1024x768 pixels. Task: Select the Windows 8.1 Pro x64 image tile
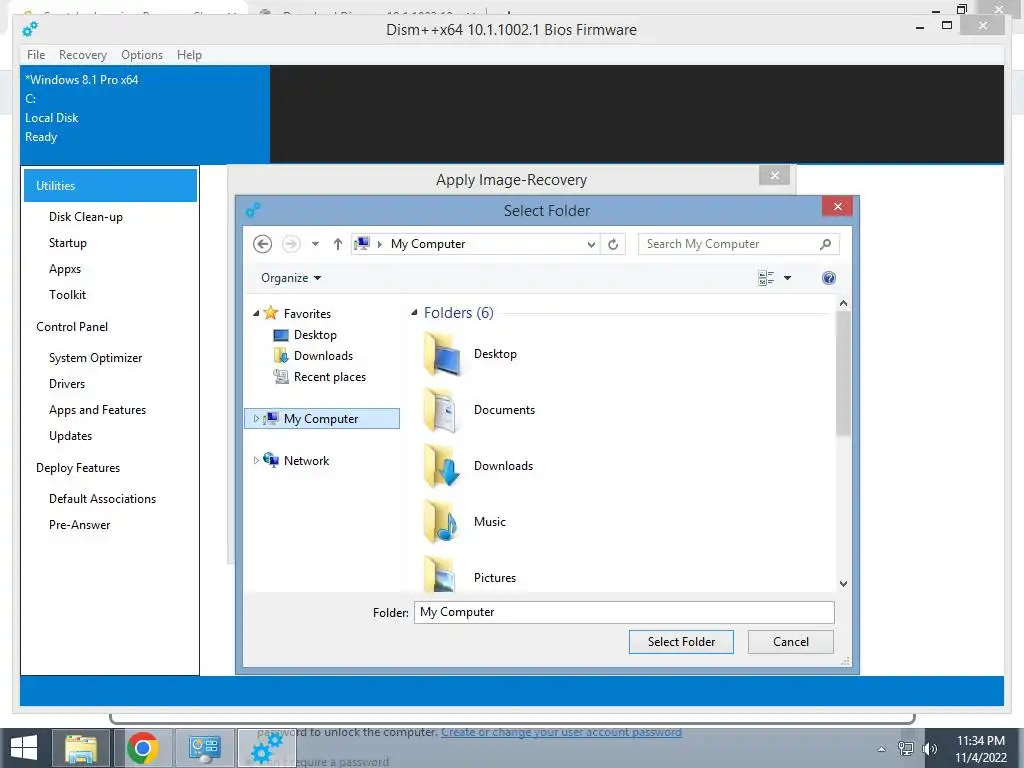(x=145, y=114)
